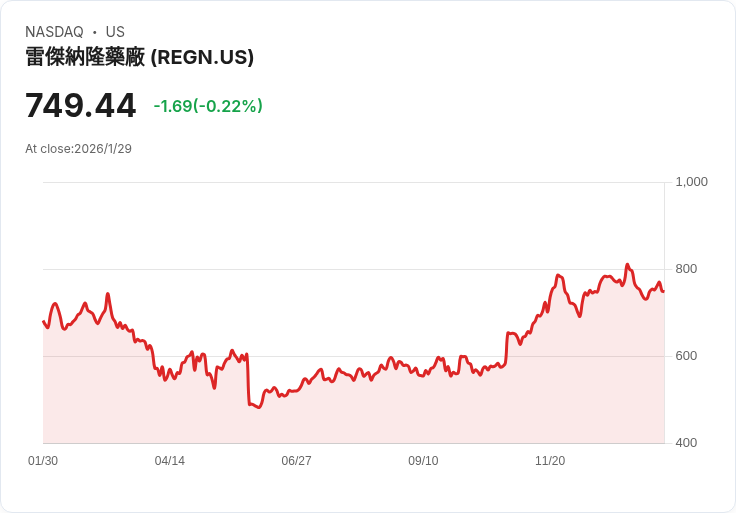Click the lowest dip of the price line
The image size is (736, 513).
tap(258, 408)
